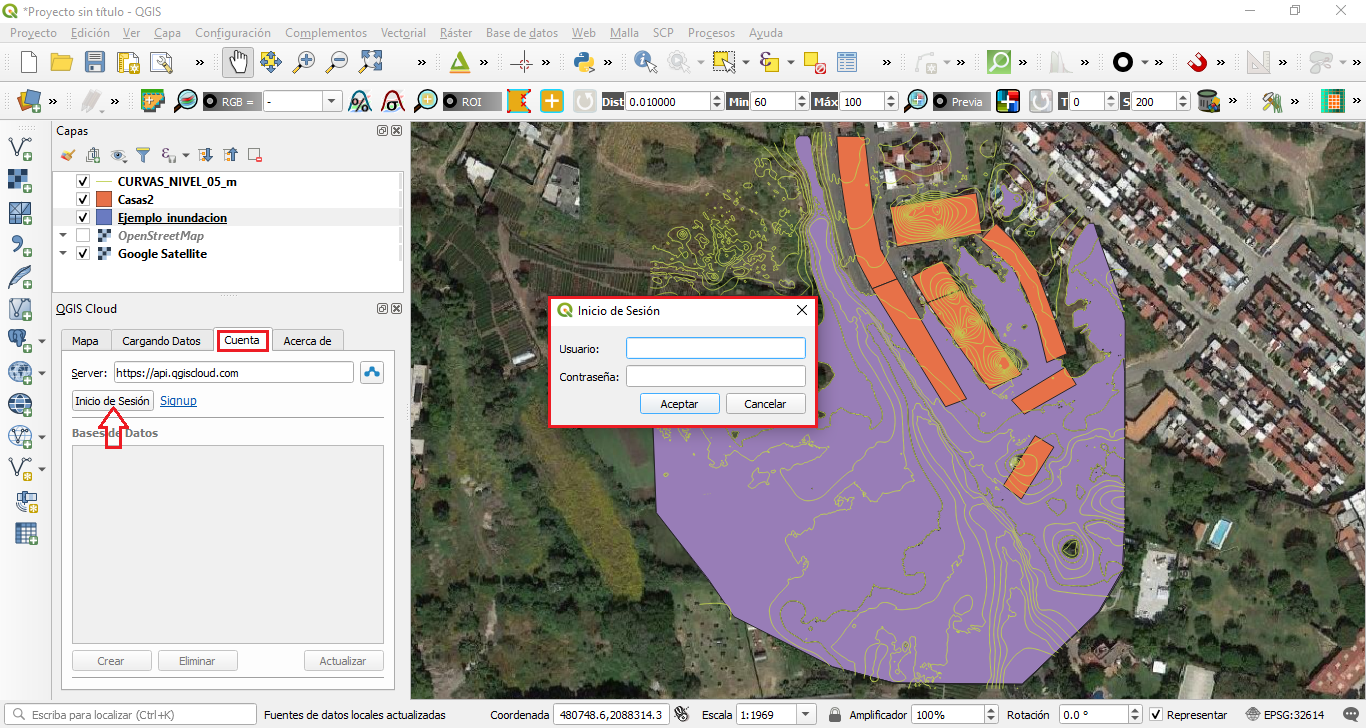Open the Python console icon

584,62
